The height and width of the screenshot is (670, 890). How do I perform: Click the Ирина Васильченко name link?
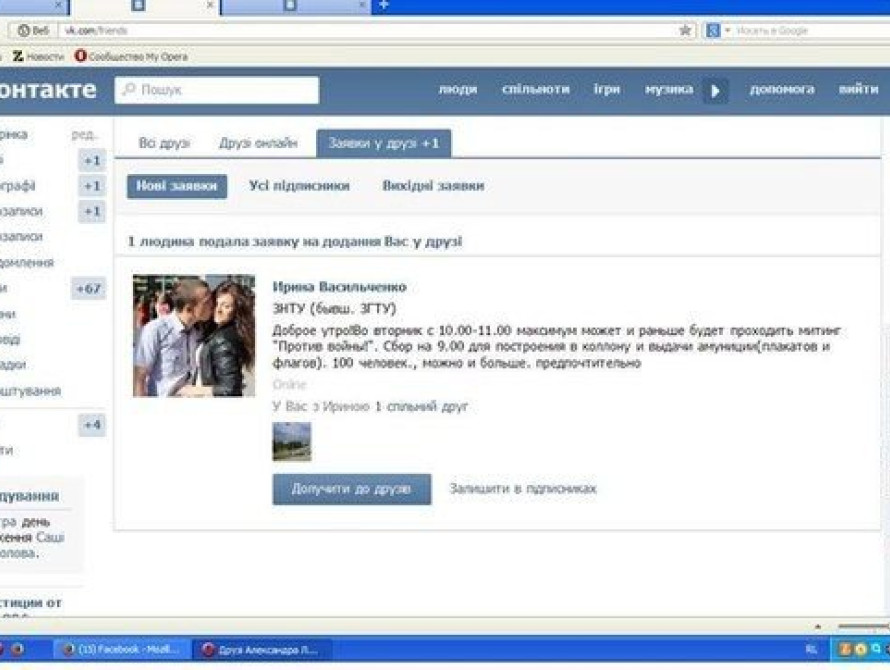tap(339, 287)
